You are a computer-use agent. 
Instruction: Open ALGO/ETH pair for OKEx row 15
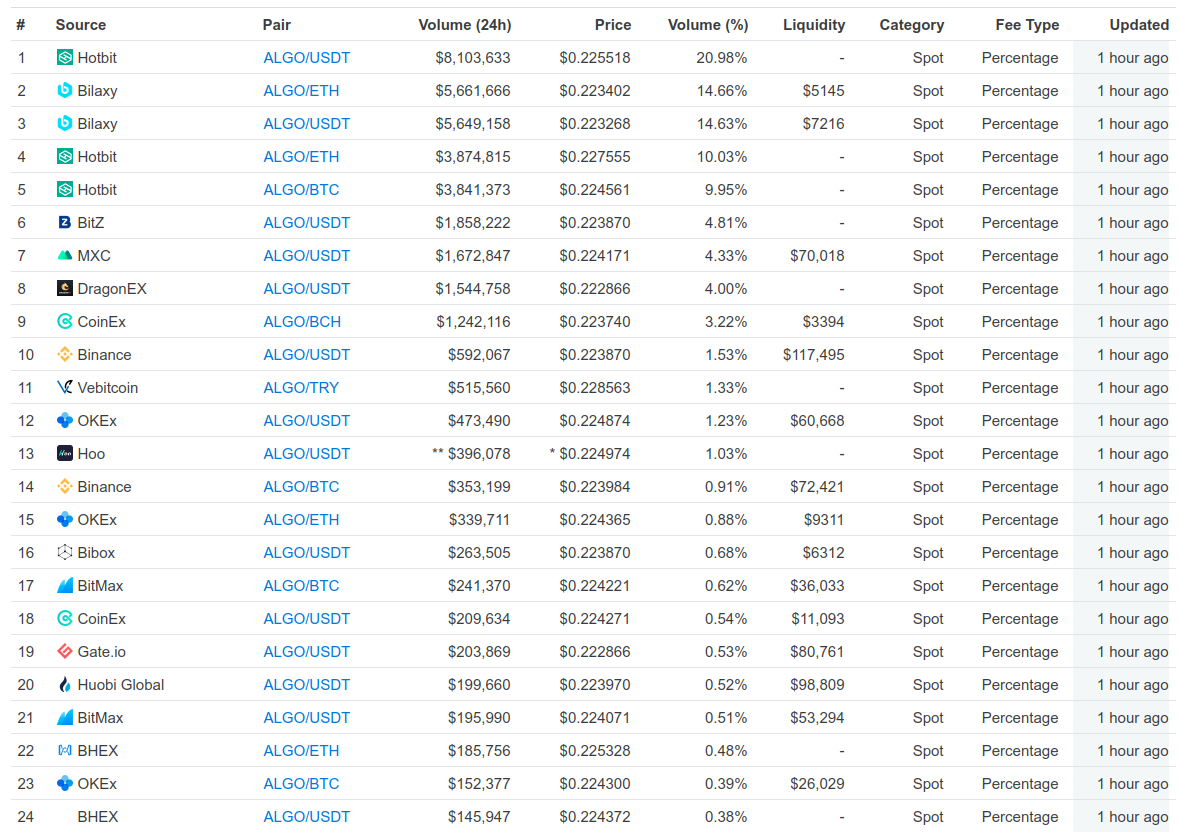pyautogui.click(x=301, y=521)
